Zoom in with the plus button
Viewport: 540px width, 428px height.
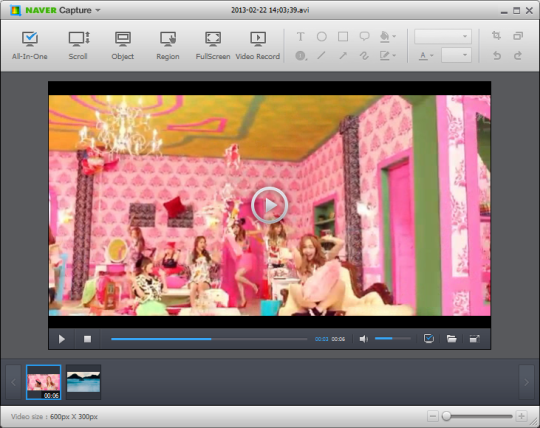(x=521, y=416)
